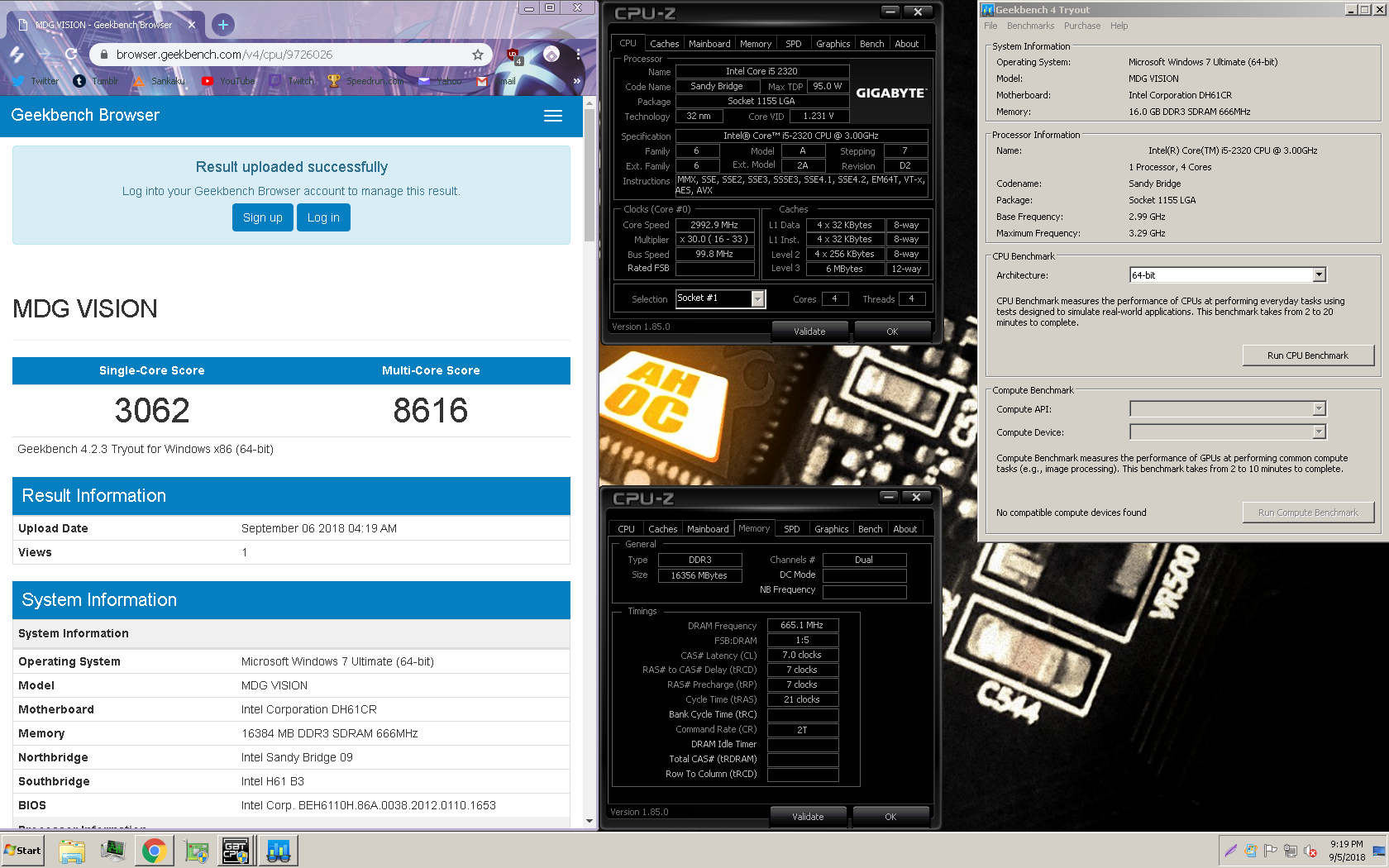Open CPU-Z from the taskbar
This screenshot has height=868, width=1389.
tap(236, 851)
